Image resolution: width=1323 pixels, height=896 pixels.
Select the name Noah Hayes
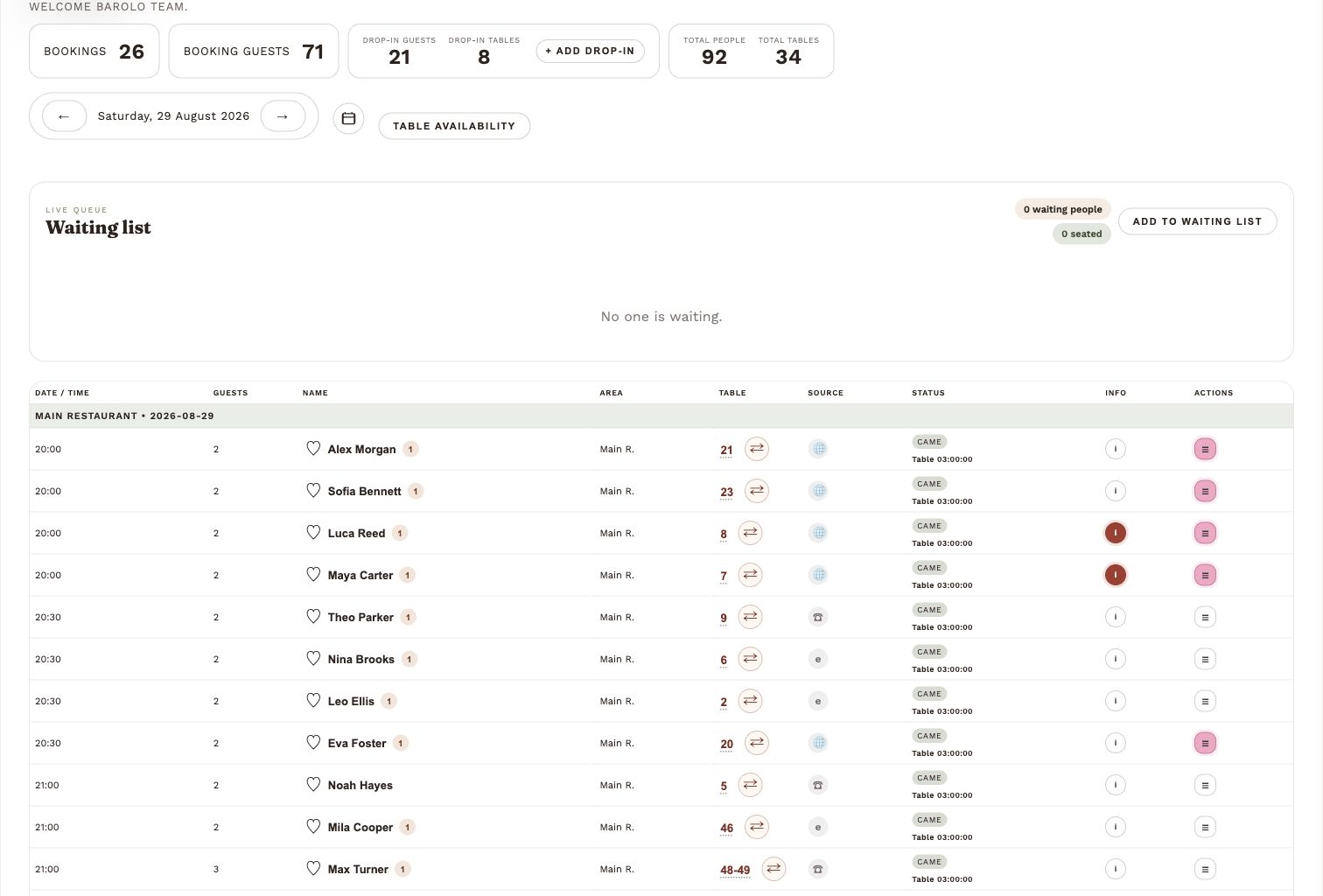pos(360,785)
